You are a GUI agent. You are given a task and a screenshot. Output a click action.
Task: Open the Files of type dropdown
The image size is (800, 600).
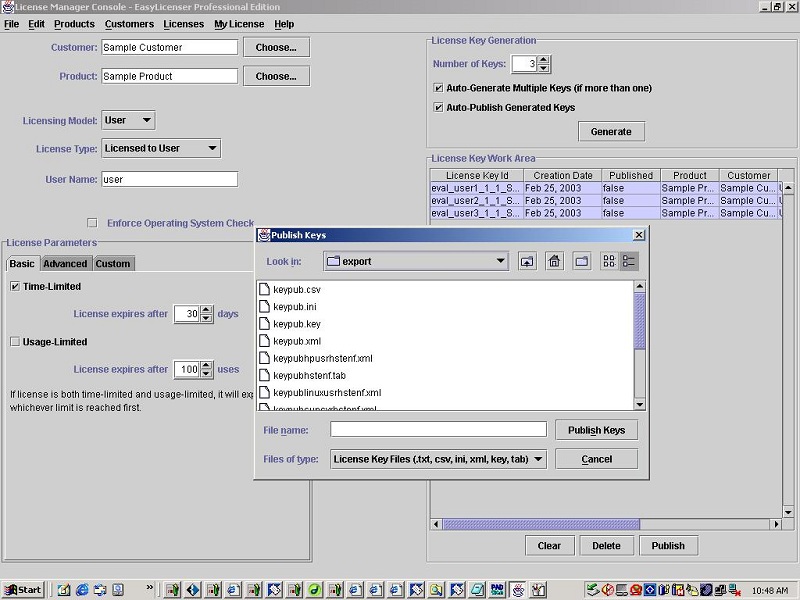[439, 459]
